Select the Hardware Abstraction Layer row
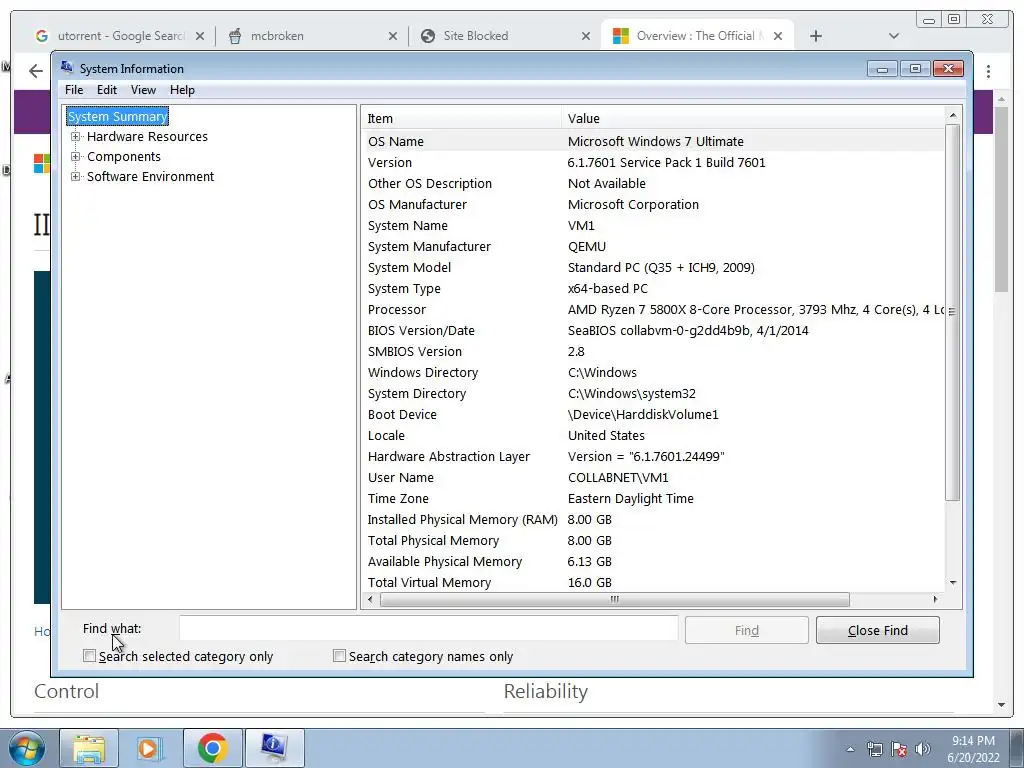 pyautogui.click(x=653, y=456)
